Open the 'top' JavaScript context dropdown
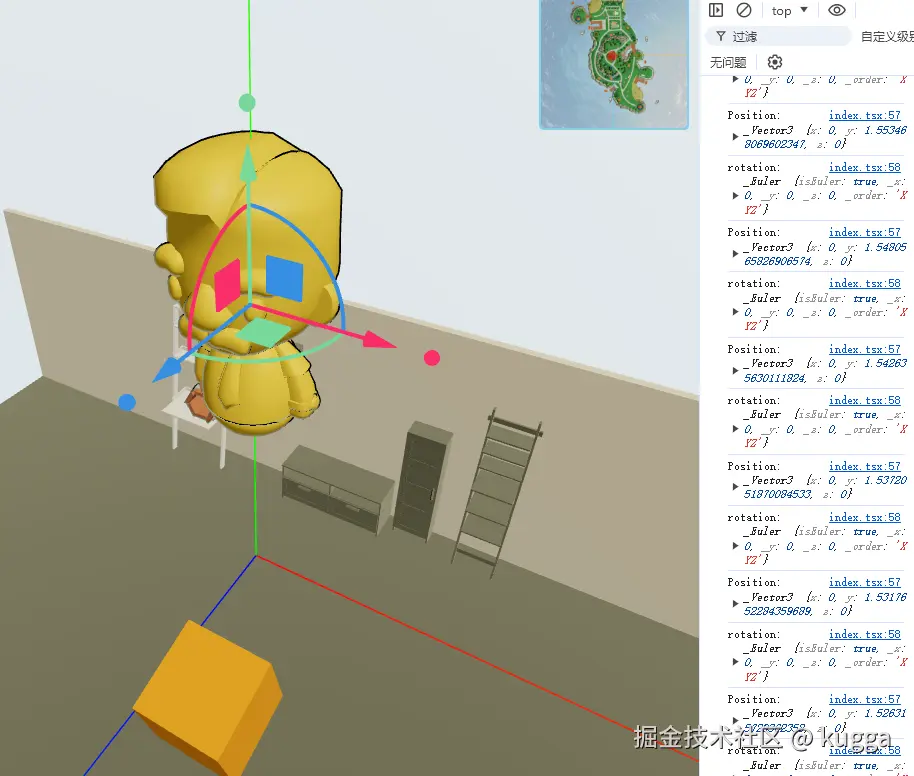This screenshot has width=914, height=776. (789, 10)
